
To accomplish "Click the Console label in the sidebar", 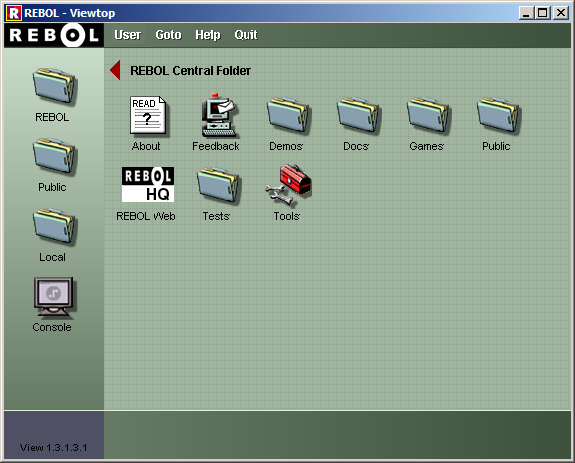I will pos(52,327).
